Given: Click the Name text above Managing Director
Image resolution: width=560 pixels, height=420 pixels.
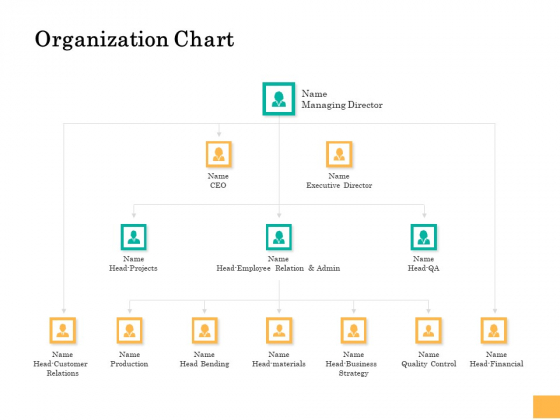Looking at the screenshot, I should pyautogui.click(x=314, y=94).
